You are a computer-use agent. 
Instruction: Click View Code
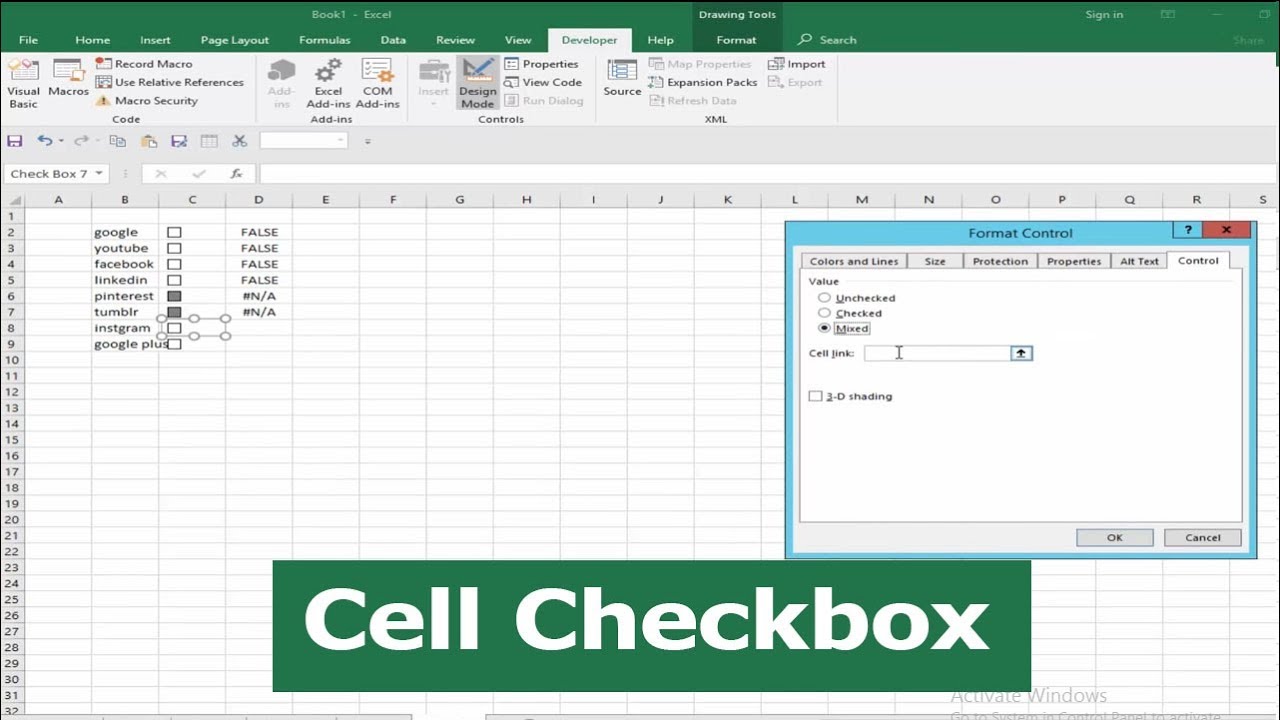pos(543,82)
